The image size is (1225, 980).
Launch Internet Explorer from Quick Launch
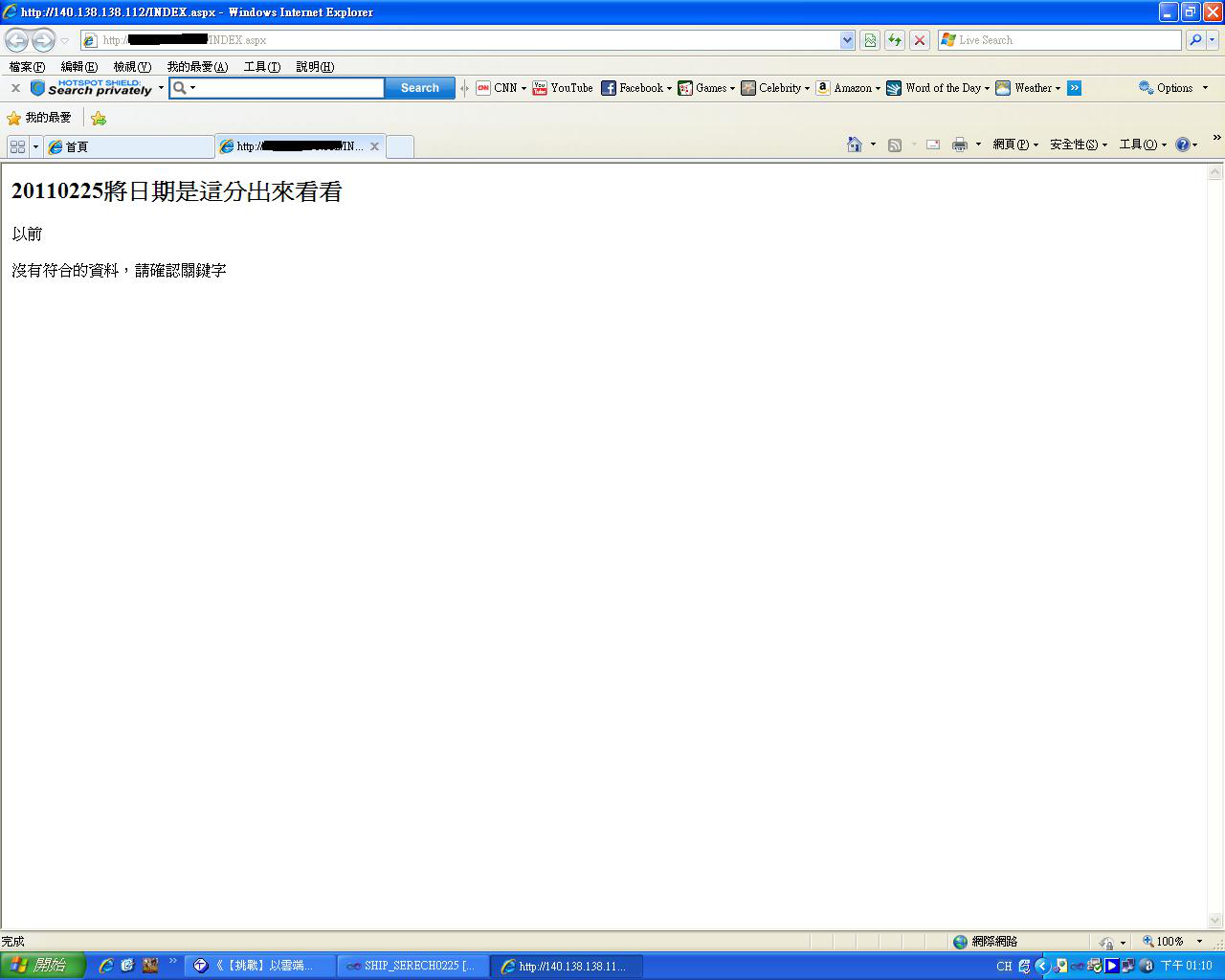[x=106, y=966]
